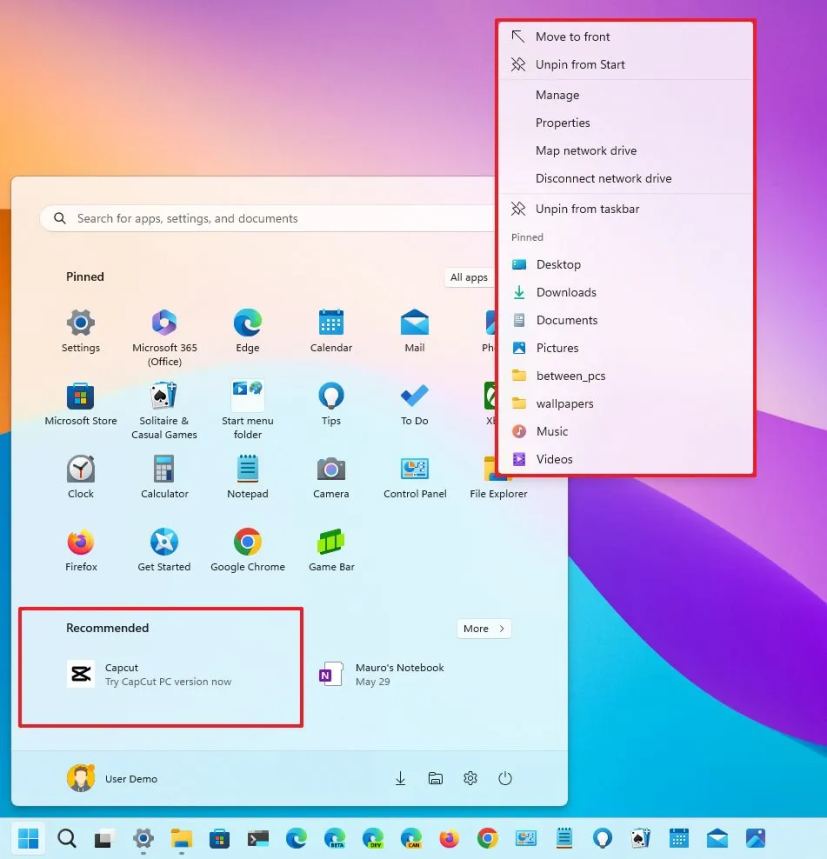Open the wallpapers pinned folder
Image resolution: width=827 pixels, height=859 pixels.
[x=625, y=404]
